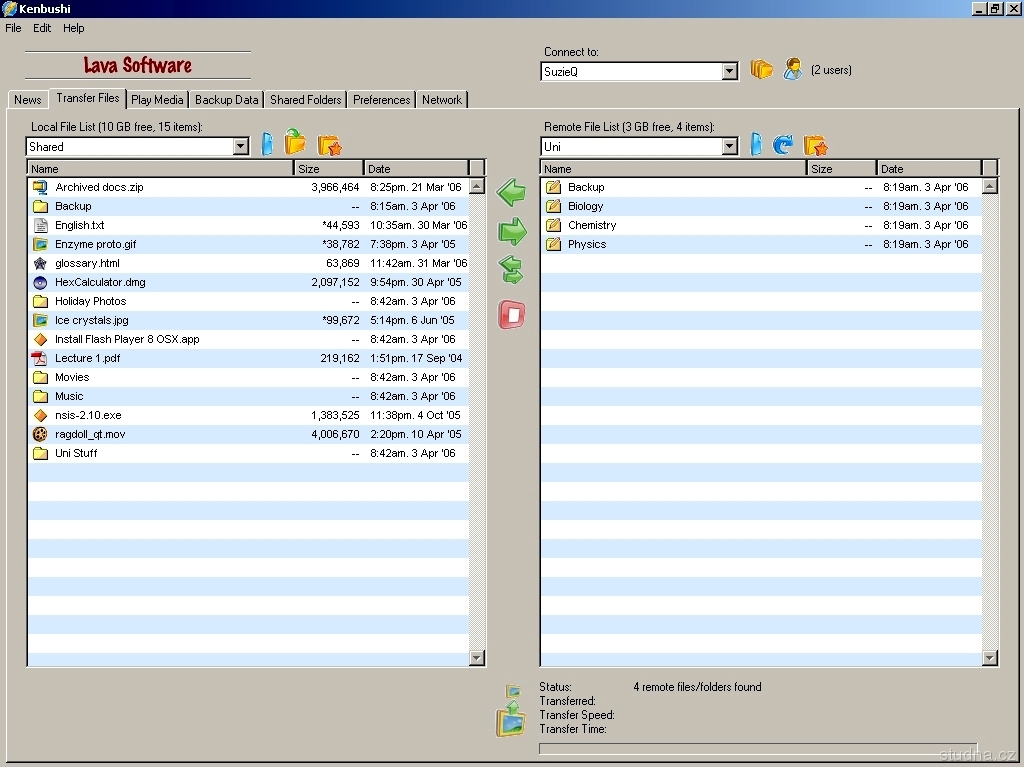Click the green right arrow transfer icon
This screenshot has width=1024, height=767.
point(512,232)
